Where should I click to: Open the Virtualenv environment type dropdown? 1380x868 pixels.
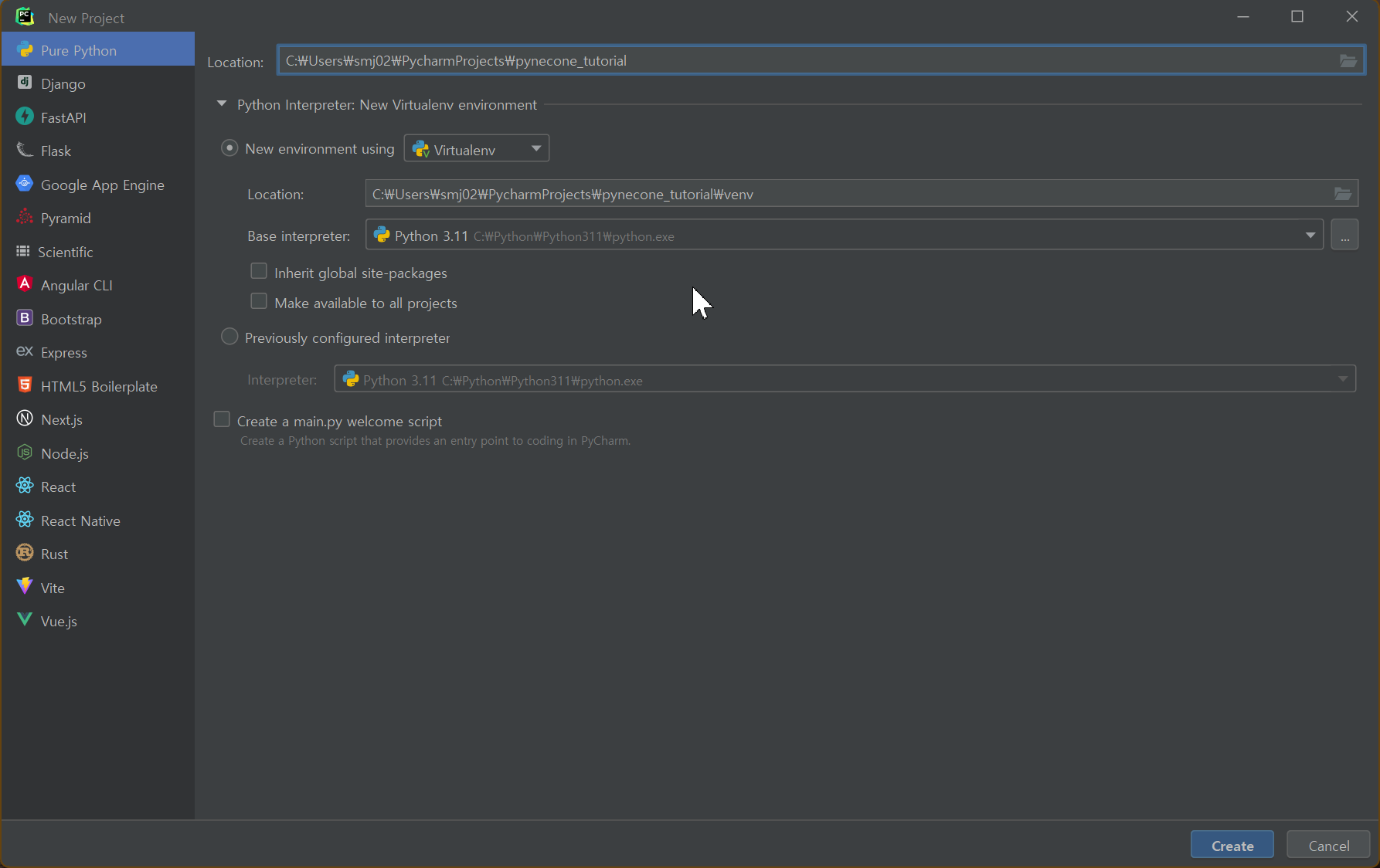(477, 148)
